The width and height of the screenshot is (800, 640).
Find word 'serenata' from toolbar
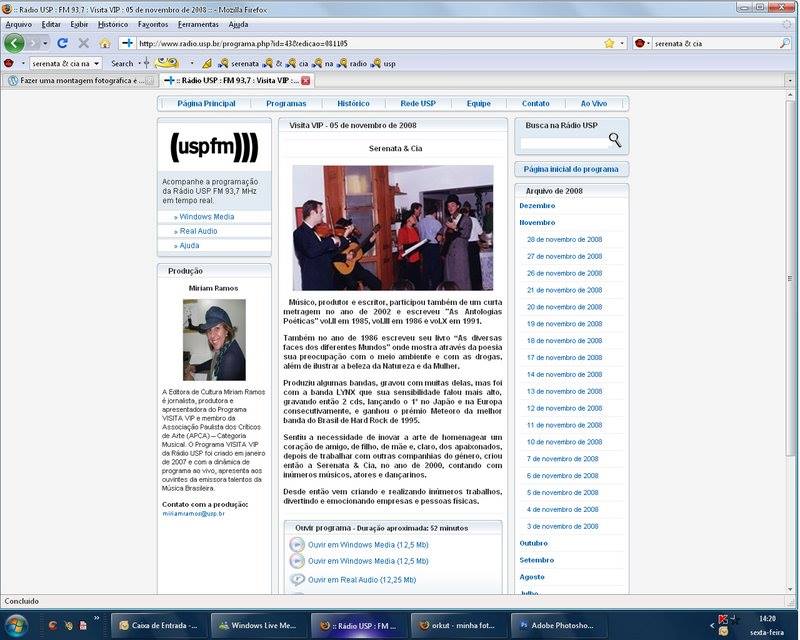[239, 64]
